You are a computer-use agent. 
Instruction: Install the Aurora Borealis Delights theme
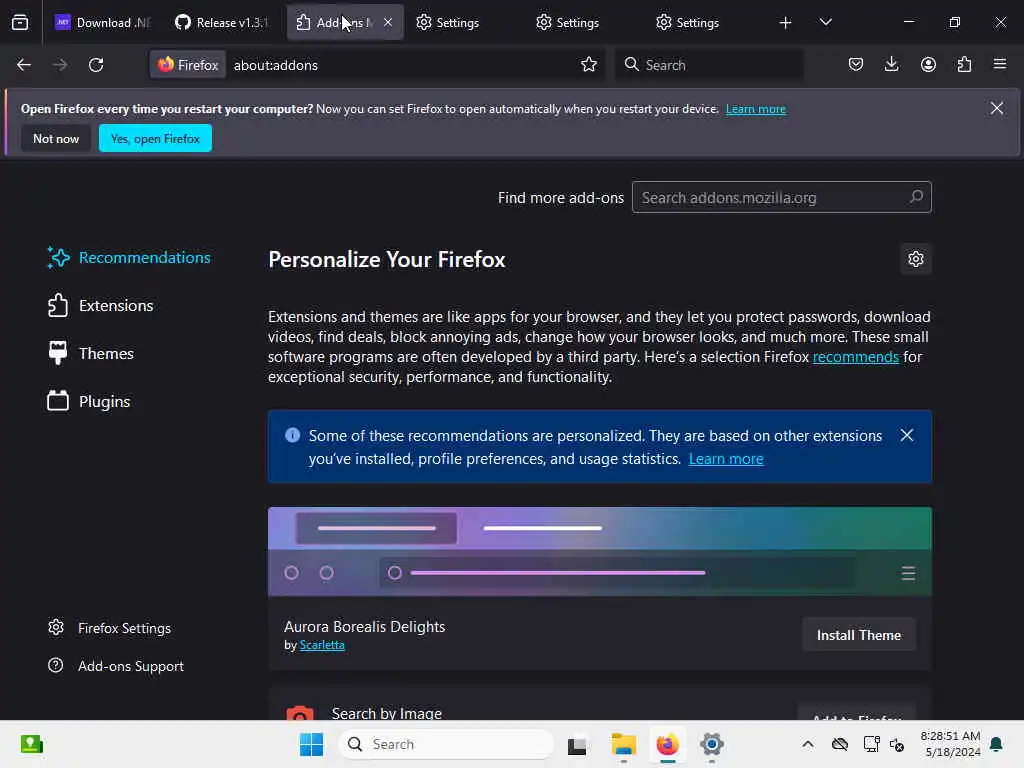click(x=859, y=635)
